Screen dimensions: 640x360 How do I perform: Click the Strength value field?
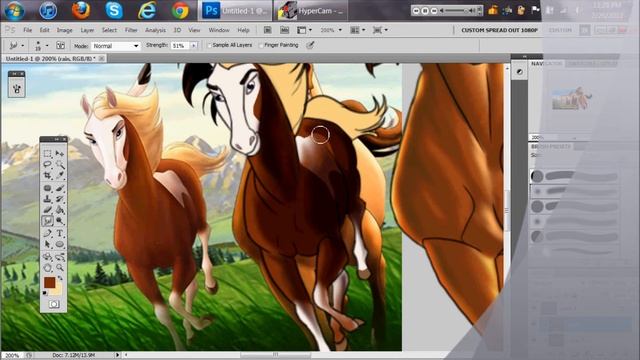[x=180, y=46]
